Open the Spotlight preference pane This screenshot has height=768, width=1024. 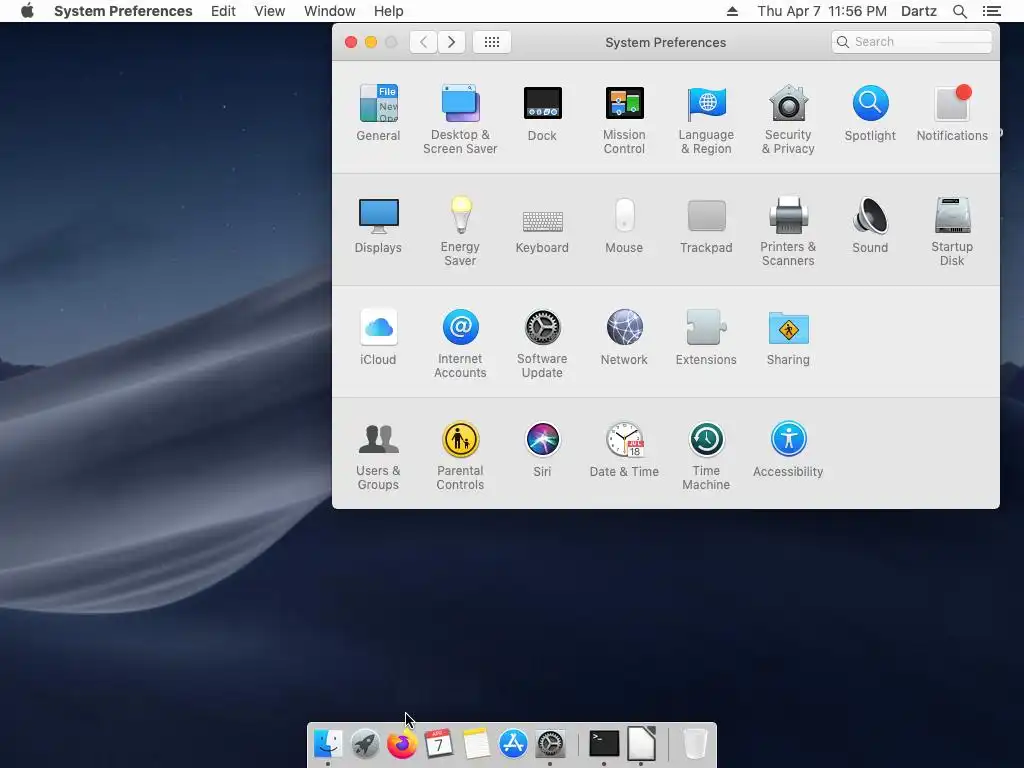point(870,113)
